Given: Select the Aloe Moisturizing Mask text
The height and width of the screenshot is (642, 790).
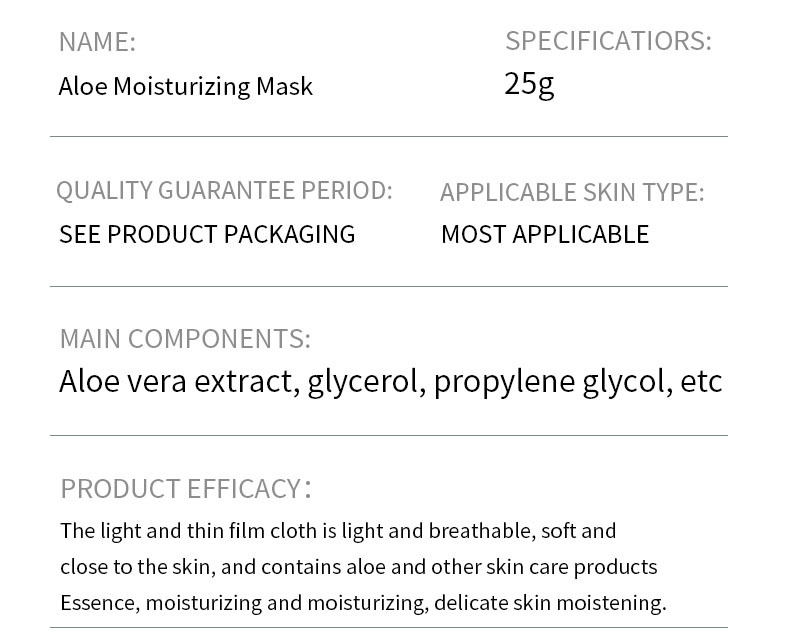Looking at the screenshot, I should (x=186, y=87).
